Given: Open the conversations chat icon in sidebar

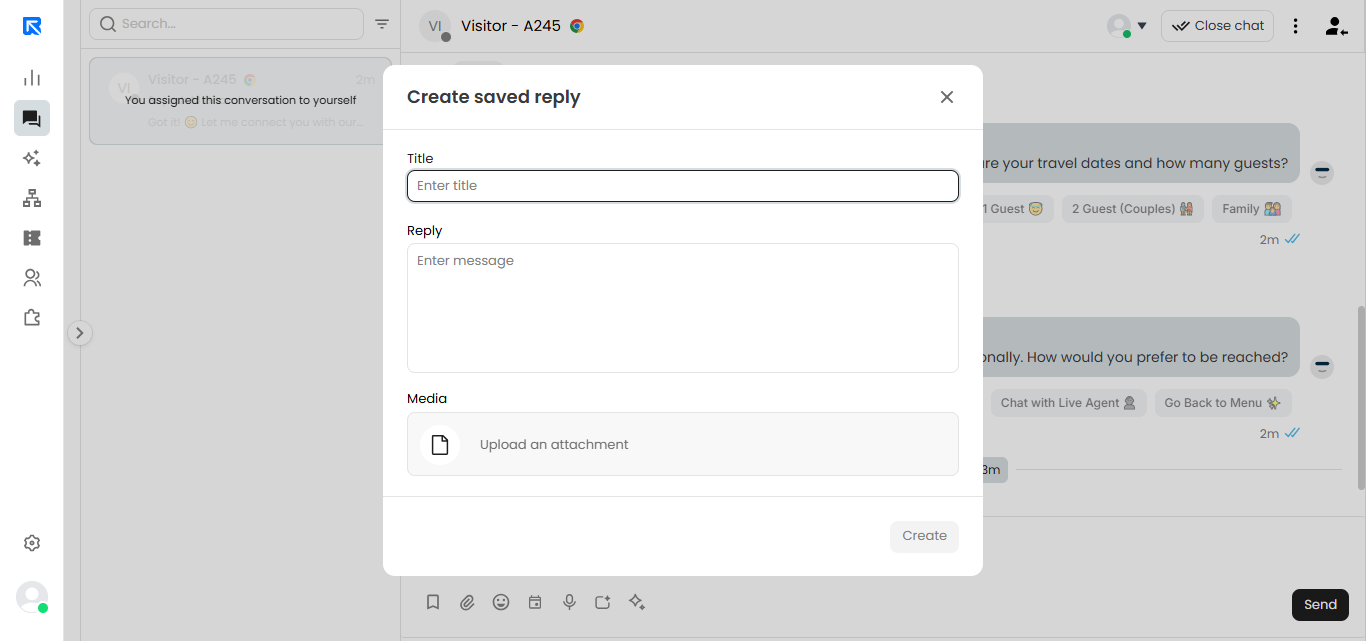Looking at the screenshot, I should click(32, 118).
